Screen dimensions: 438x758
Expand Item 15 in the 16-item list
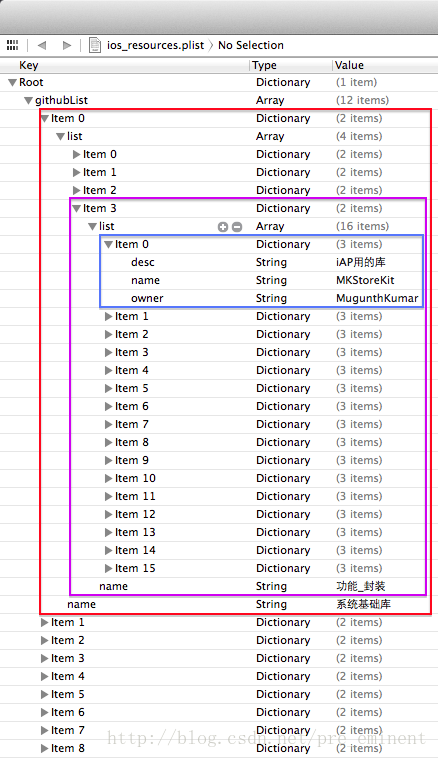coord(108,568)
